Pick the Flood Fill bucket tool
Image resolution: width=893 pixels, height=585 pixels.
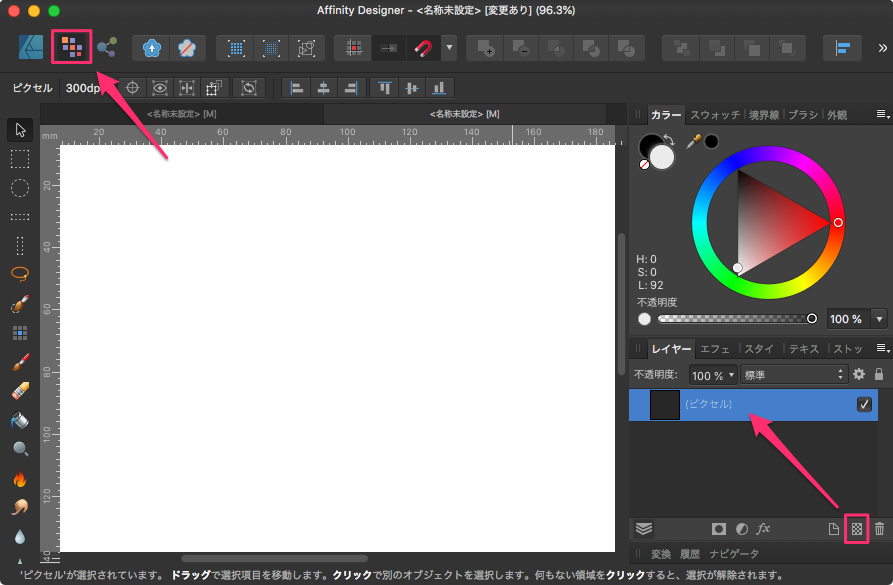tap(20, 420)
